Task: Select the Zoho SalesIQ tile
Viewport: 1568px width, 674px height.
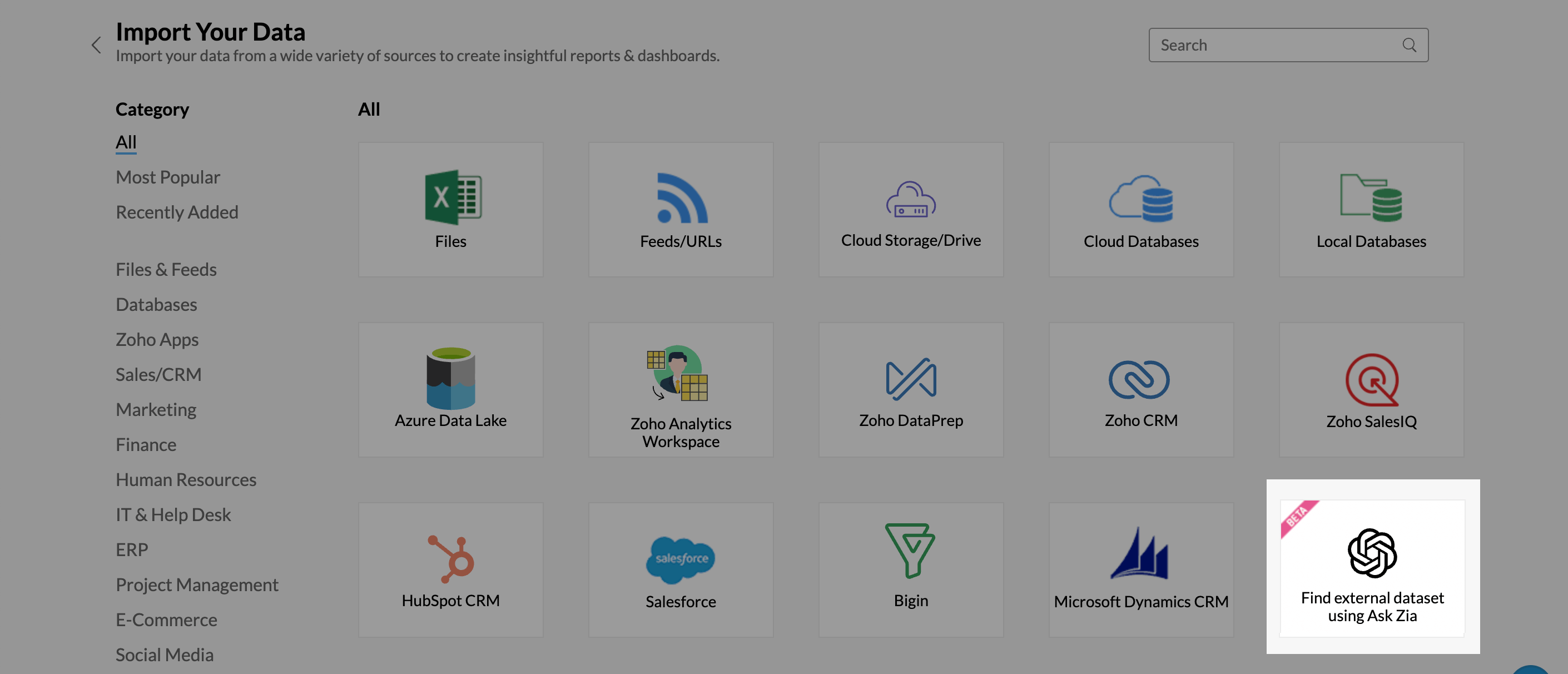Action: (x=1371, y=390)
